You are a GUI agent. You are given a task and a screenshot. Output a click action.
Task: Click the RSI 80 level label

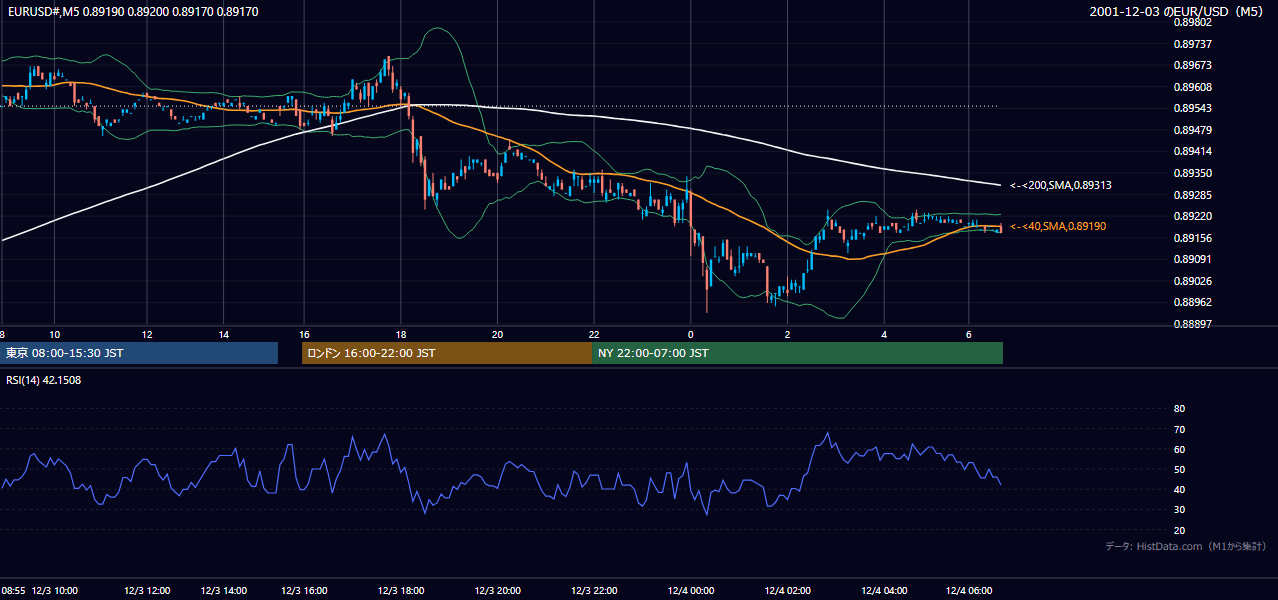[x=1179, y=409]
